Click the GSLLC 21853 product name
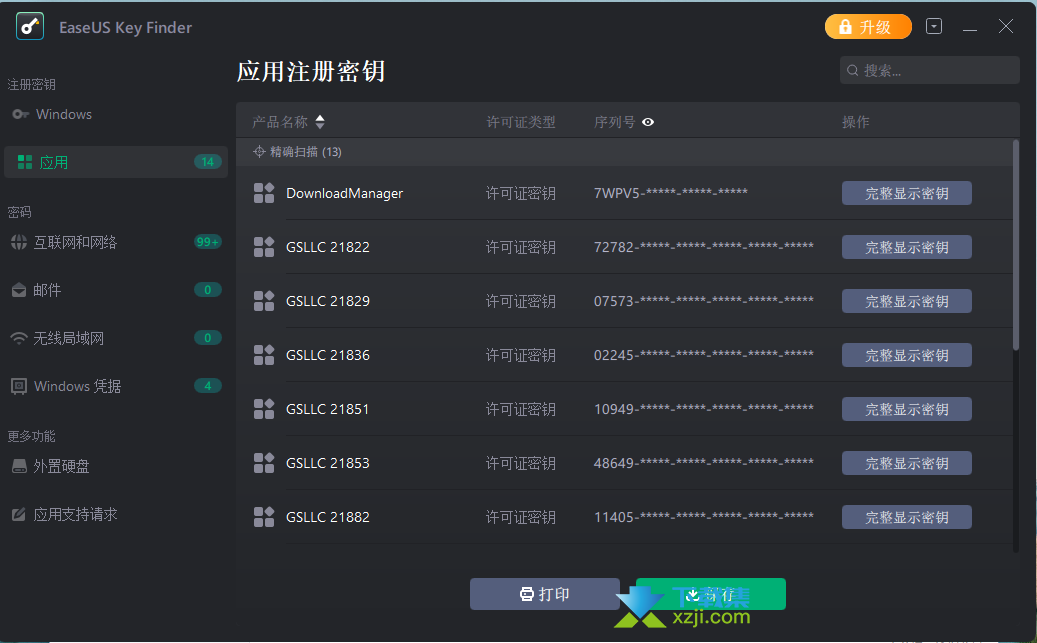This screenshot has width=1037, height=643. tap(327, 463)
